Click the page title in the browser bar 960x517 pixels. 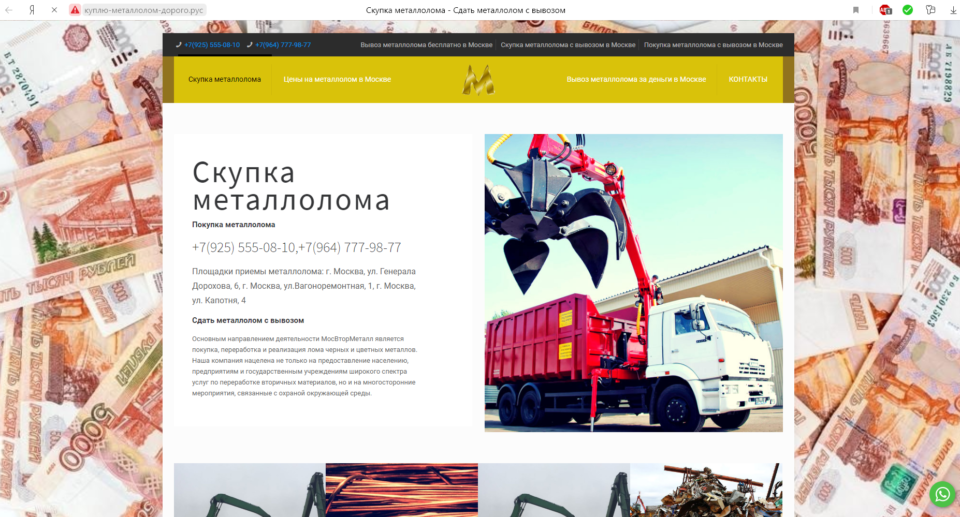click(x=465, y=10)
